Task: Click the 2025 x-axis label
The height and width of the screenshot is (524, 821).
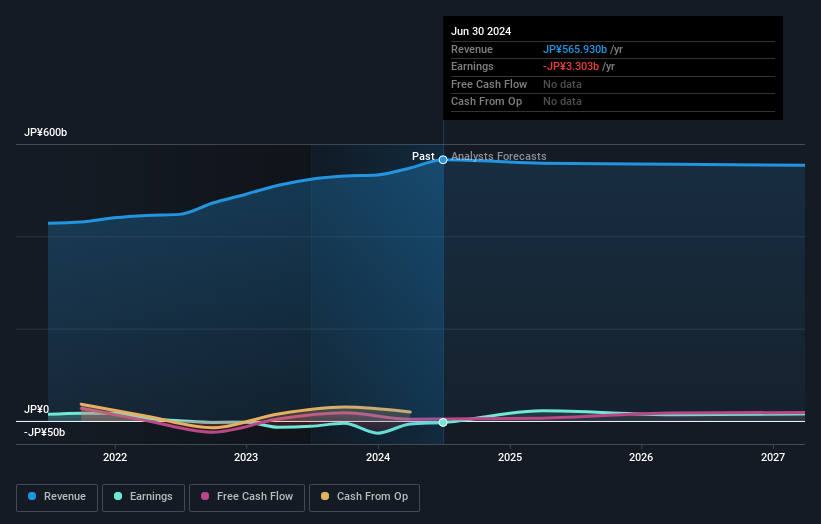Action: tap(510, 458)
